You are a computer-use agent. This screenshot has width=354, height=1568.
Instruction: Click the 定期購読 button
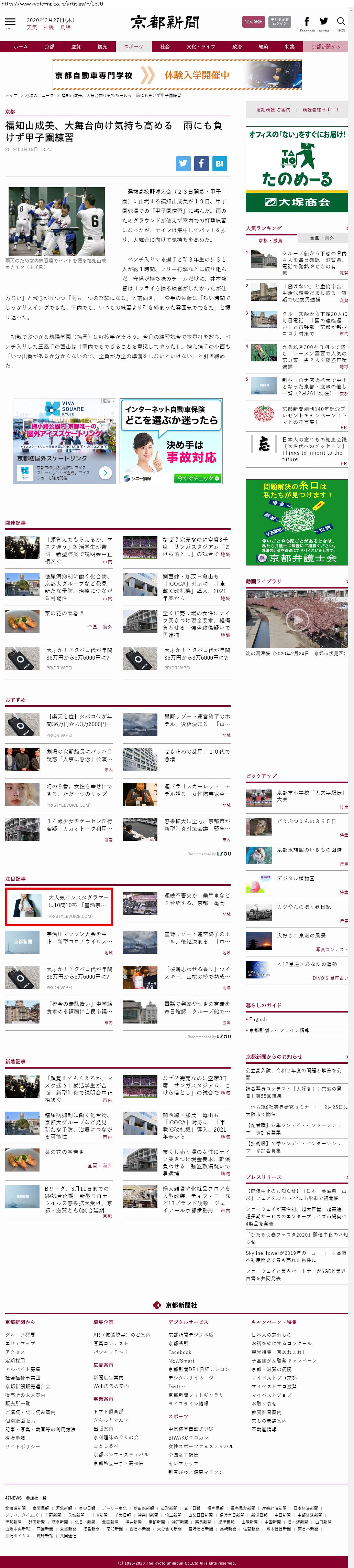(x=254, y=22)
